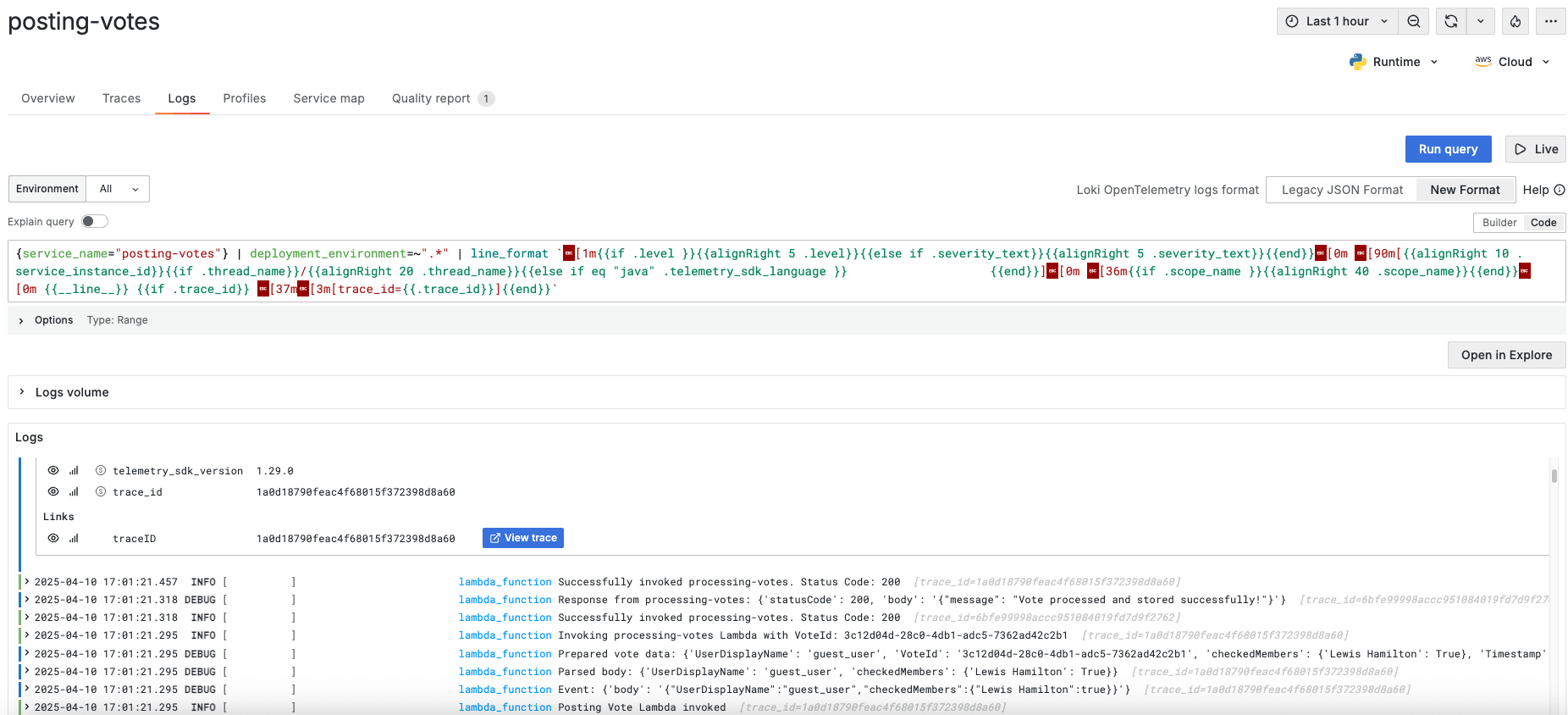The height and width of the screenshot is (715, 1568).
Task: Open the Environment All dropdown
Action: (x=118, y=189)
